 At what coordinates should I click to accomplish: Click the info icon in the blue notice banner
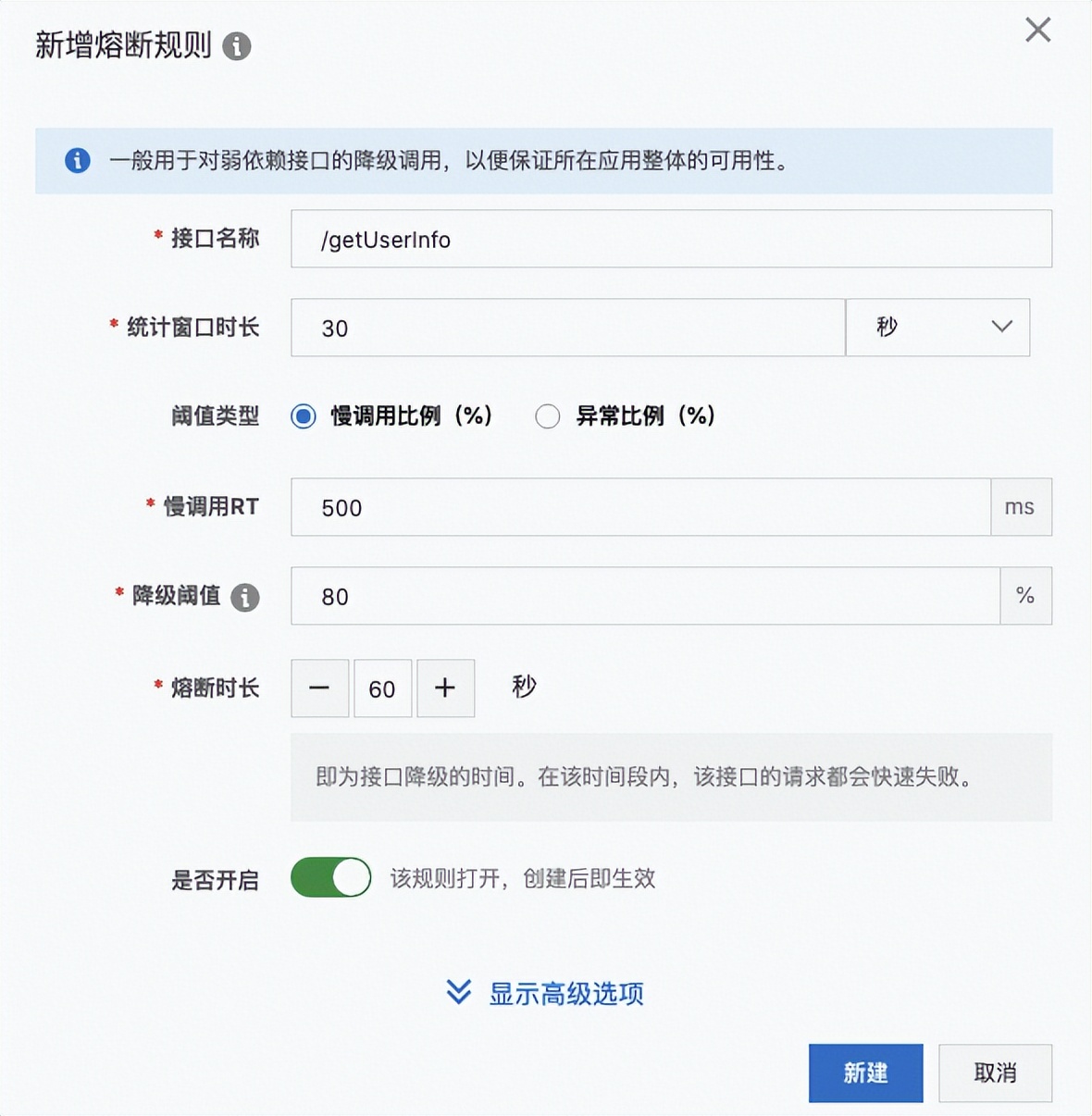point(78,161)
